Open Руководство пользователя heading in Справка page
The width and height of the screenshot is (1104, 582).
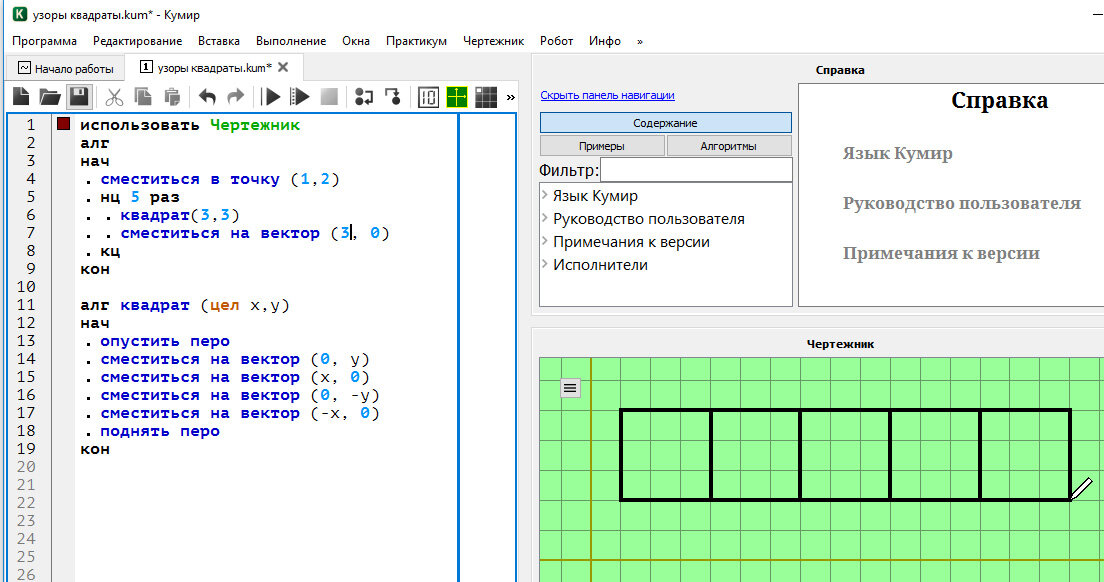point(961,203)
